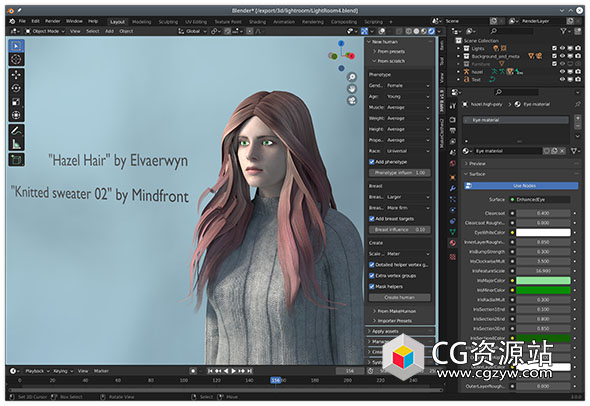This screenshot has width=590, height=406.
Task: Click the Create human button
Action: coord(400,298)
